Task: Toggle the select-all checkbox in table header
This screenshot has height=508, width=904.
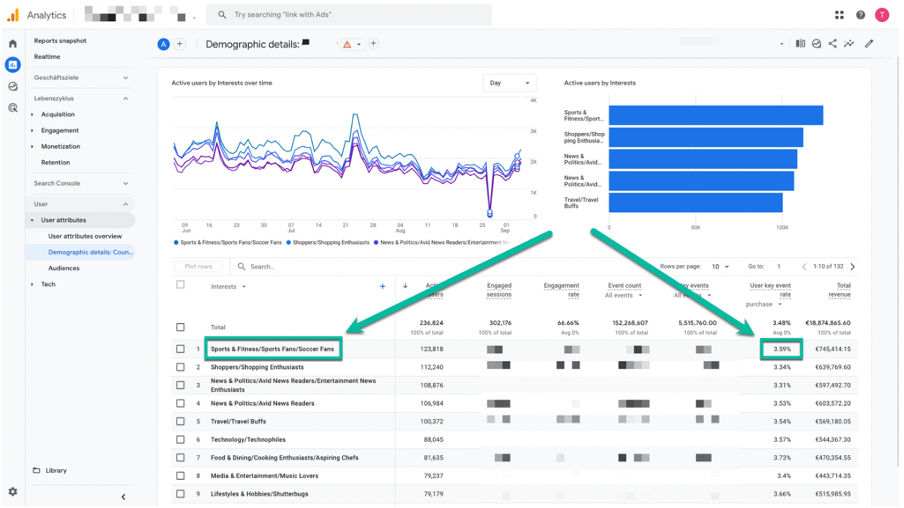Action: 180,284
